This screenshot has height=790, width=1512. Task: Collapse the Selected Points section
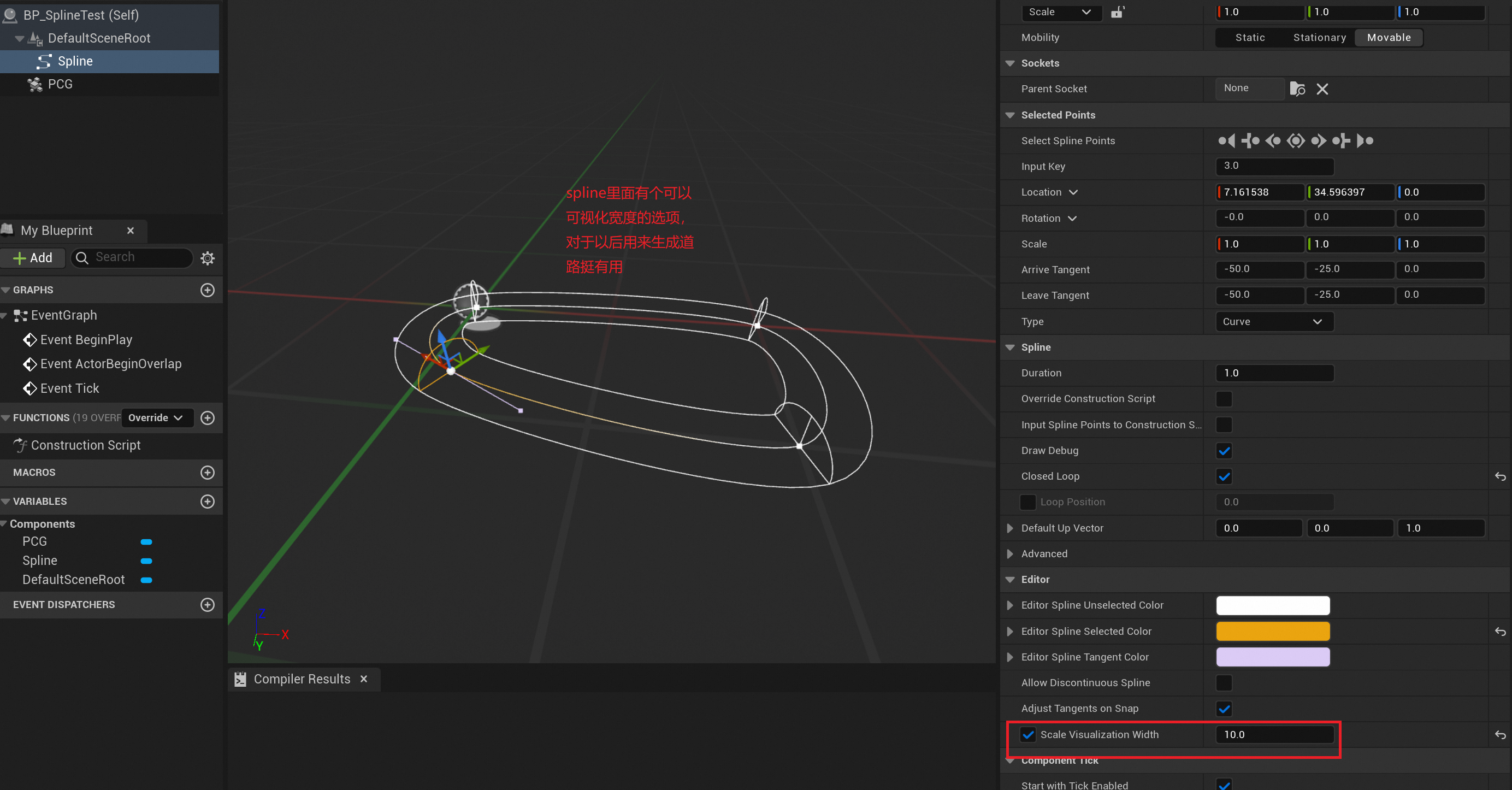(1010, 114)
